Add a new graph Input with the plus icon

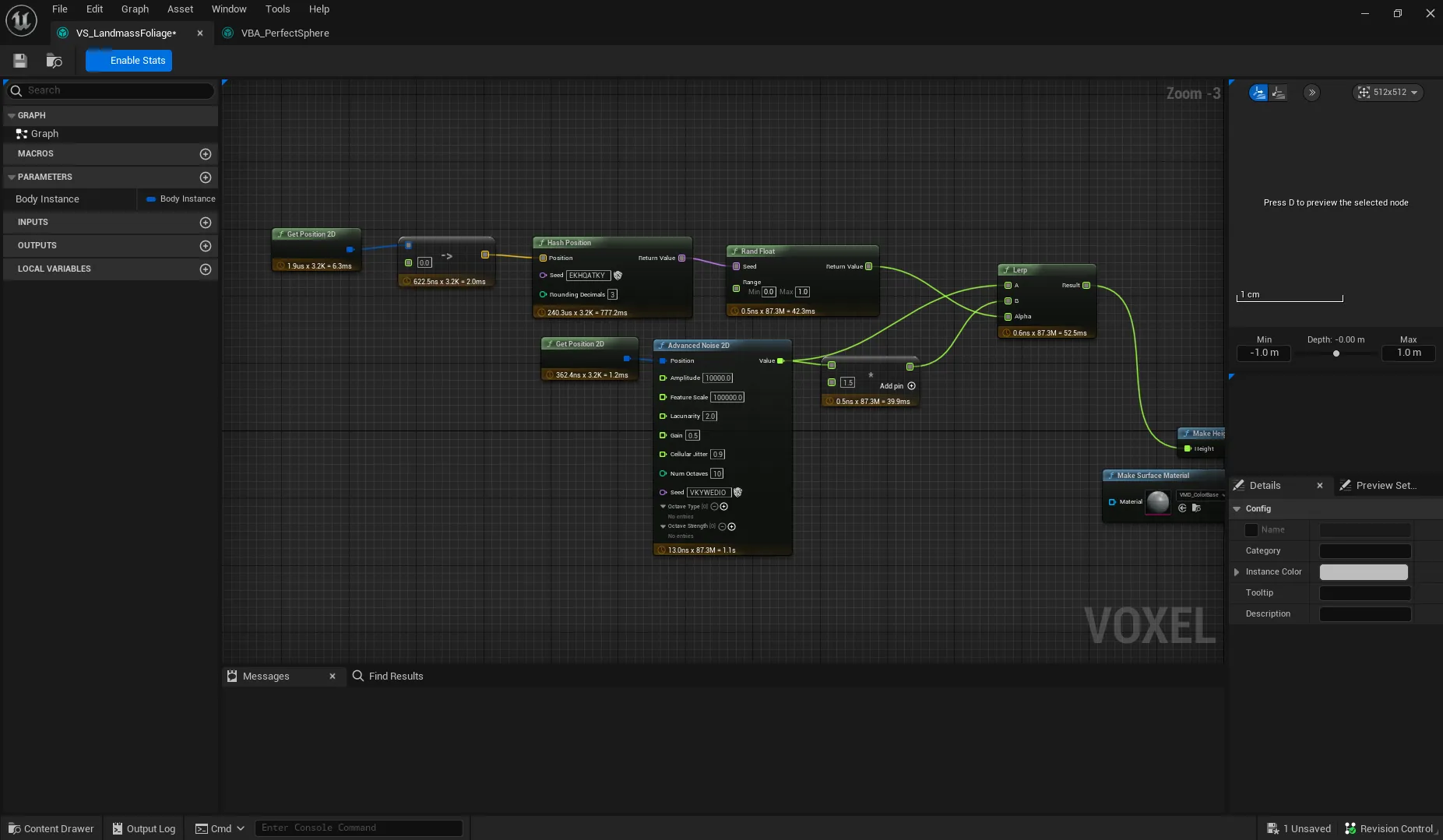(x=206, y=223)
